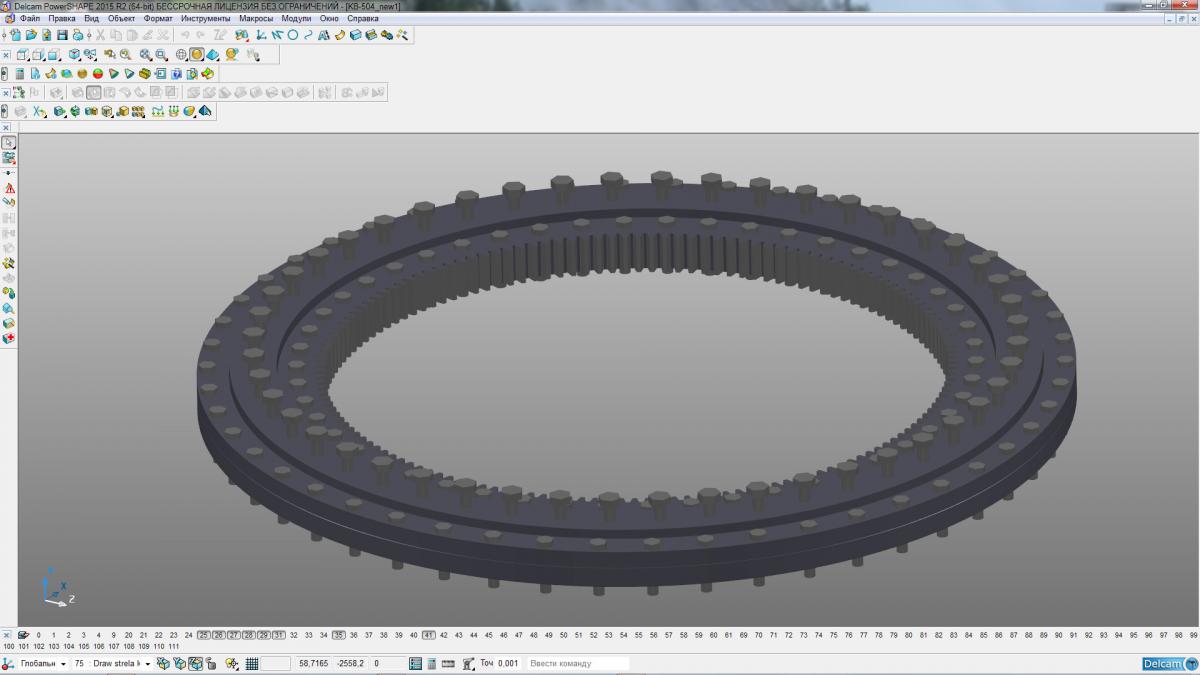Toggle level 31 visibility
The height and width of the screenshot is (675, 1200).
[x=278, y=635]
